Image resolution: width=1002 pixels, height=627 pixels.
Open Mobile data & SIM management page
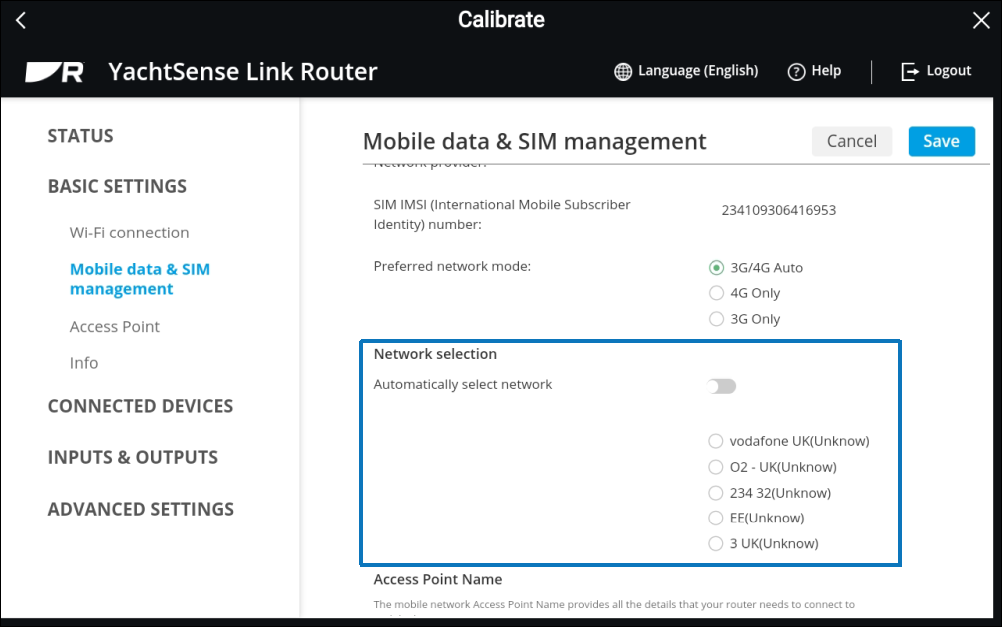tap(139, 279)
